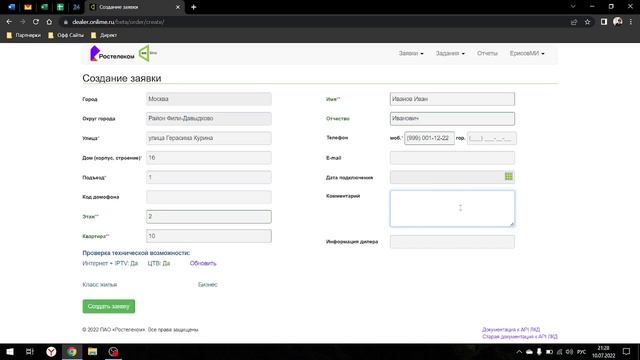Open the Windows Start menu

[10, 351]
